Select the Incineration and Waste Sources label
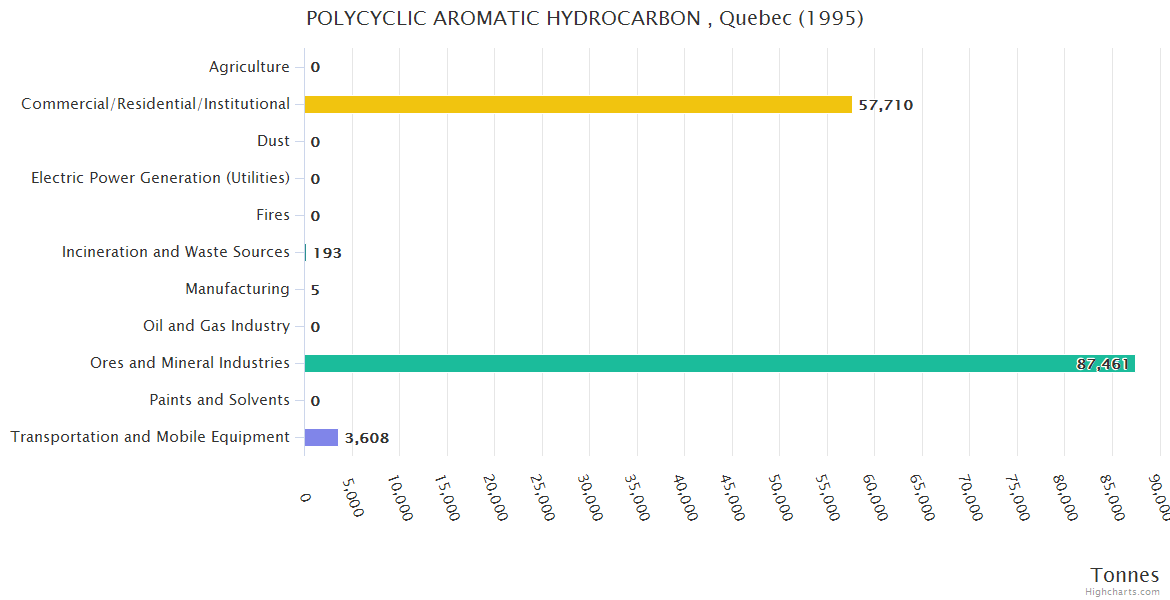 click(176, 252)
